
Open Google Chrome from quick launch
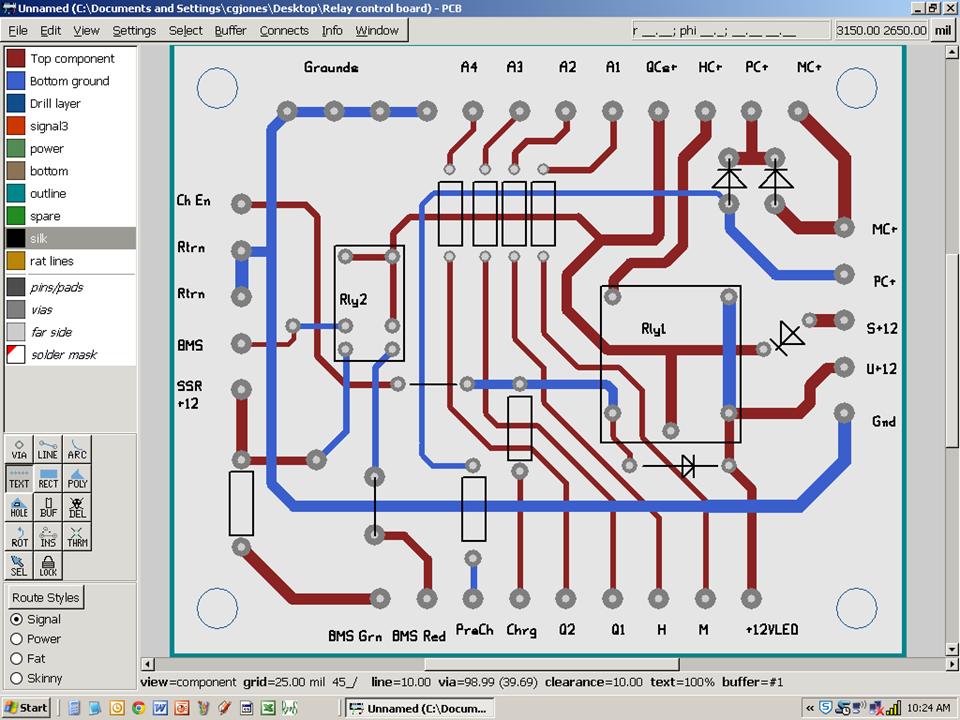coord(138,708)
